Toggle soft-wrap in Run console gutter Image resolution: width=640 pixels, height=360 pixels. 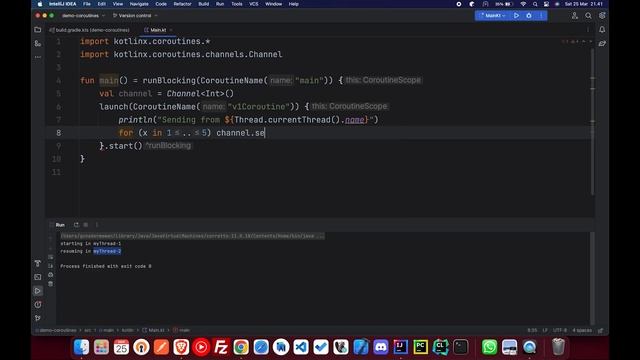pos(51,257)
